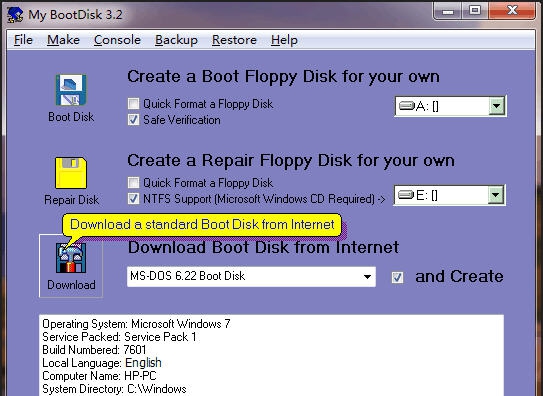Open the Backup menu
543x396 pixels.
tap(176, 40)
